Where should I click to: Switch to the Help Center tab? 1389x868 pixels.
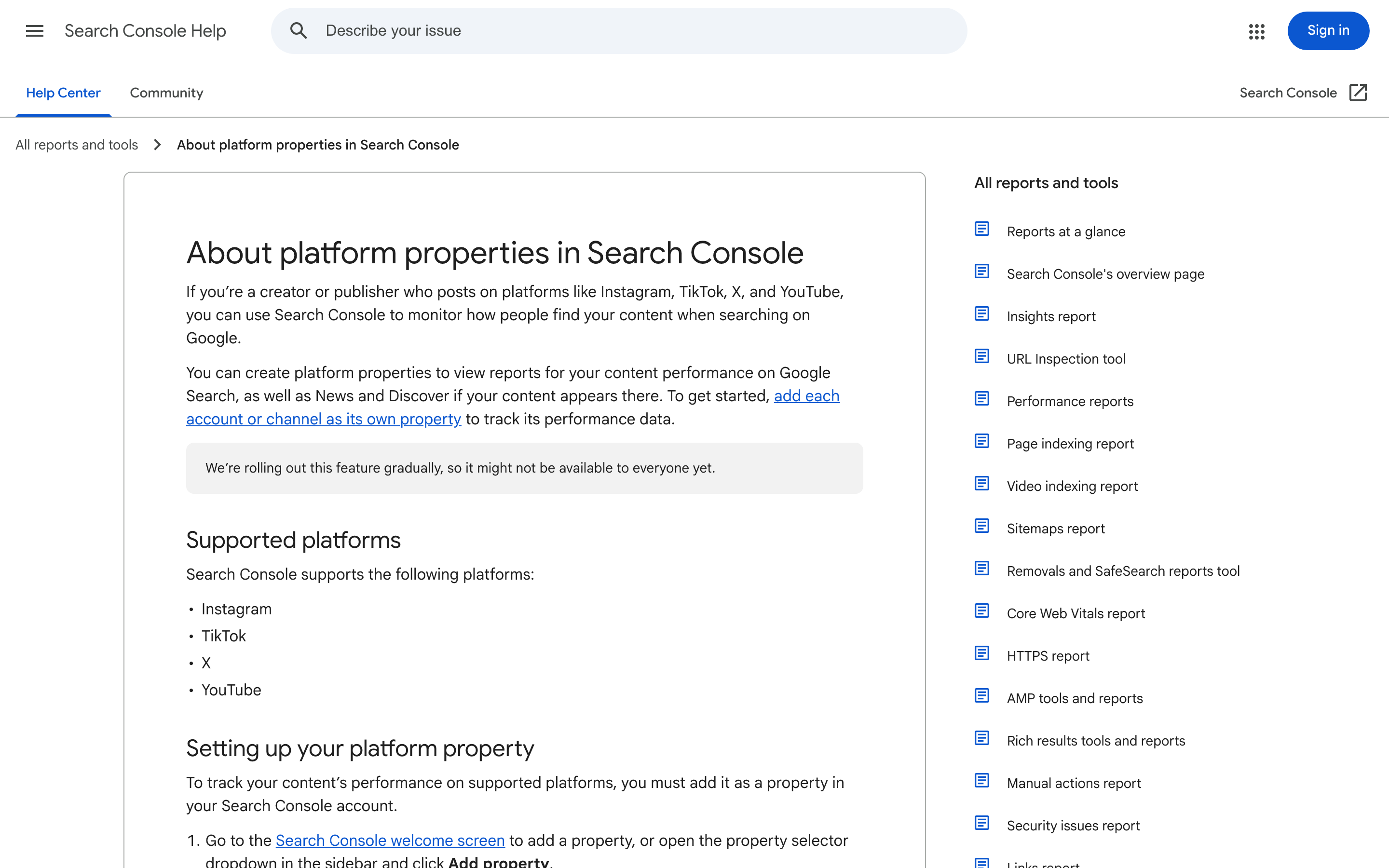pos(63,93)
